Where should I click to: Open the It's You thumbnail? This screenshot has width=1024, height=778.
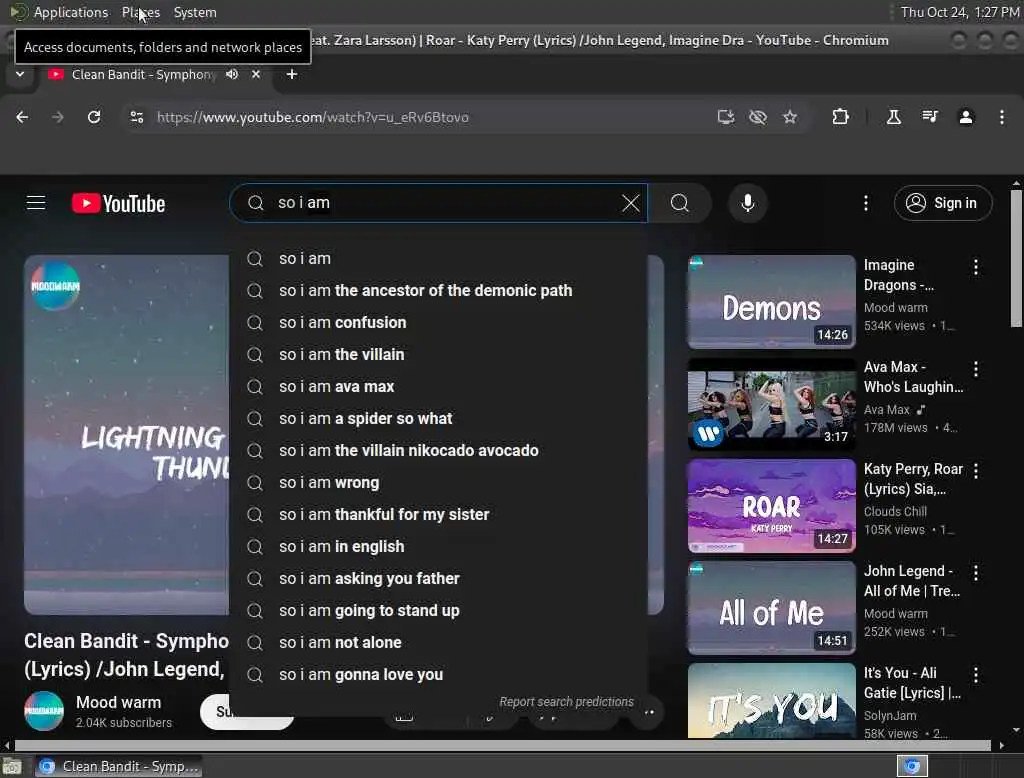tap(771, 701)
